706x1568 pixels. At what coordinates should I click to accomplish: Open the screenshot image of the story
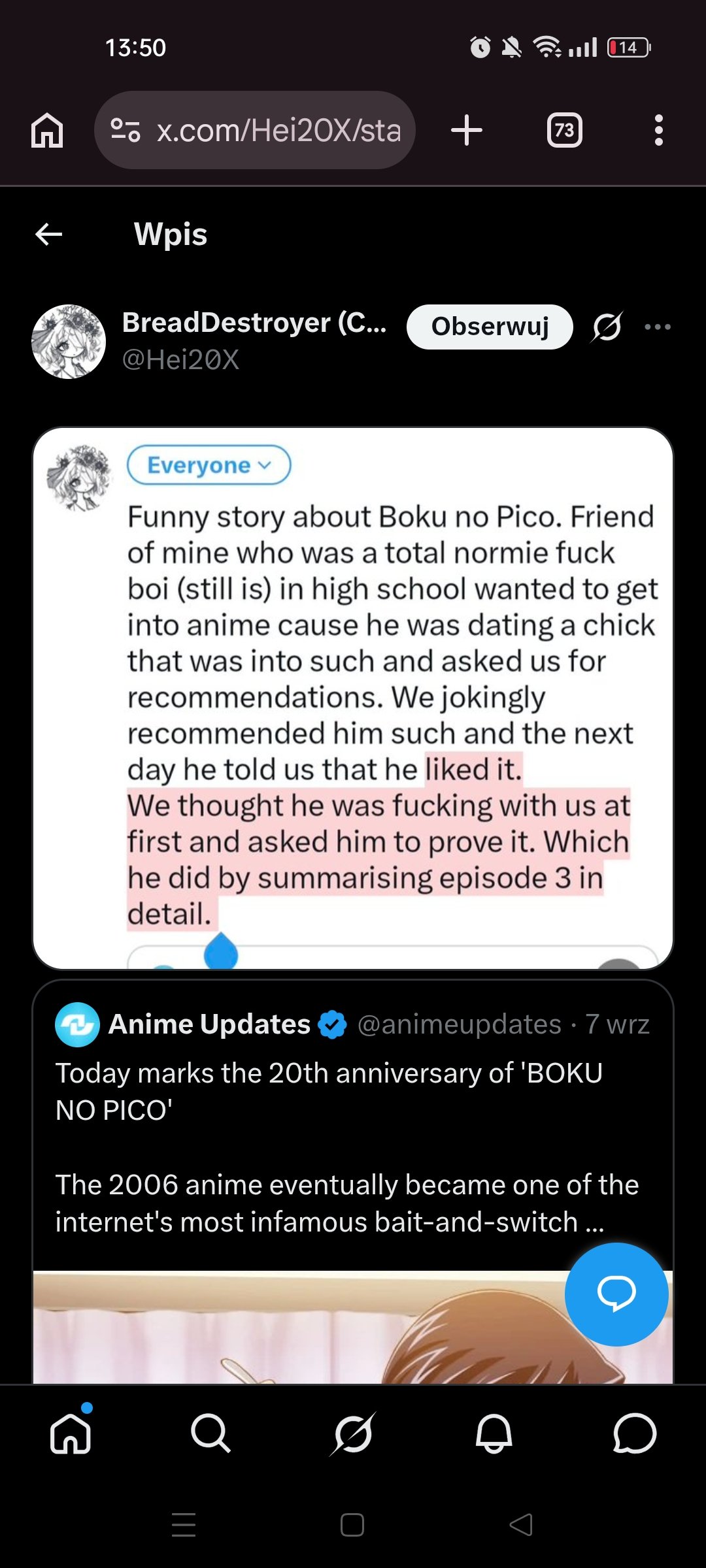tap(353, 698)
